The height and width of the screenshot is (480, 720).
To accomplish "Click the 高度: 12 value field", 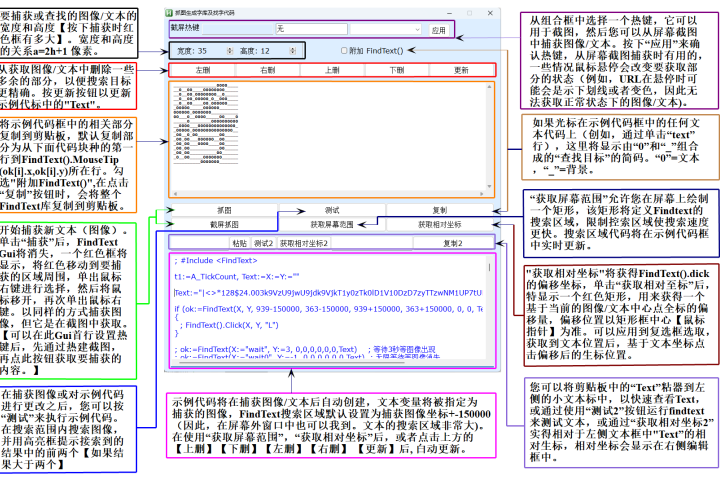I will [x=264, y=51].
